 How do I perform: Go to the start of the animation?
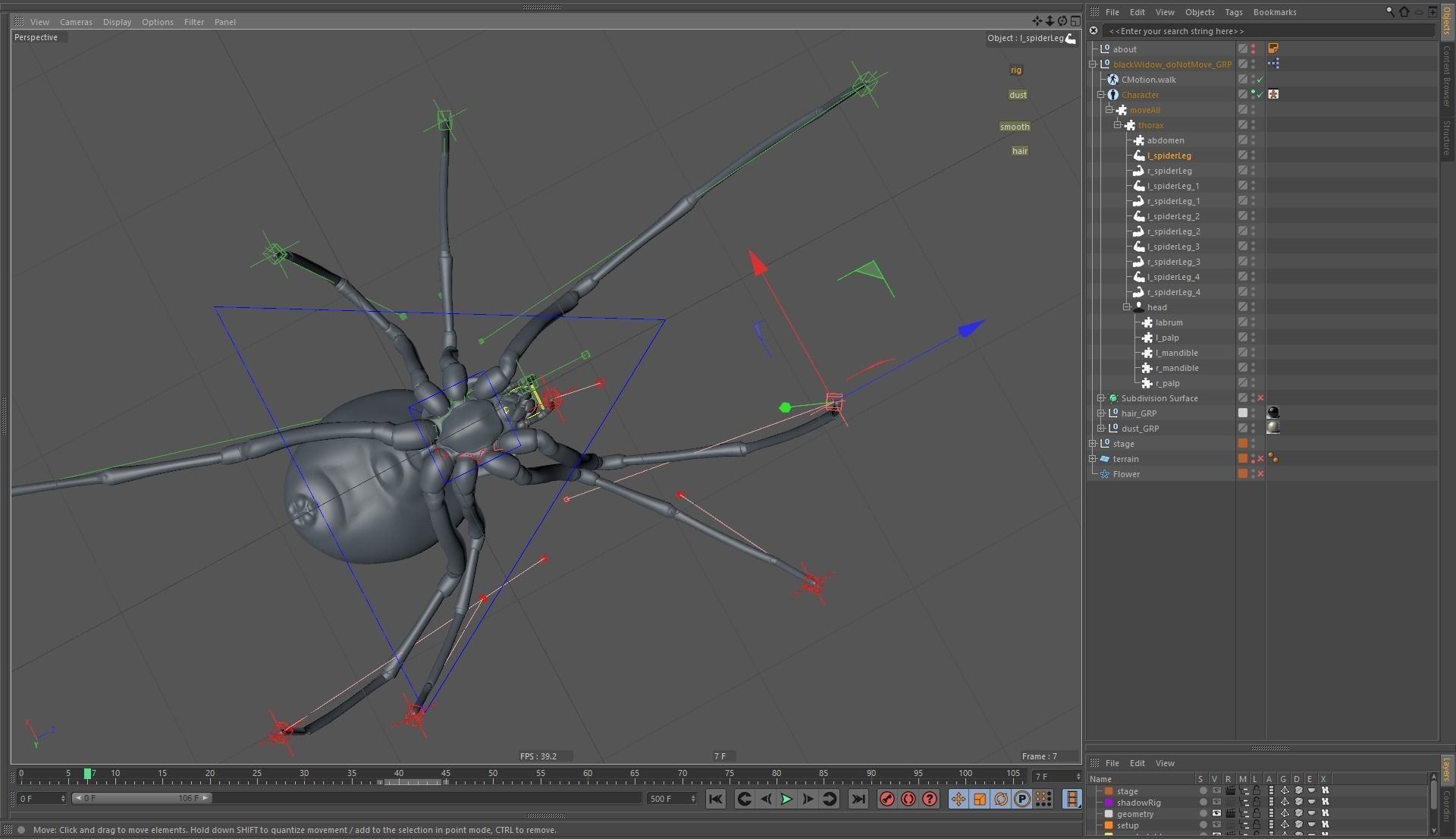(715, 799)
